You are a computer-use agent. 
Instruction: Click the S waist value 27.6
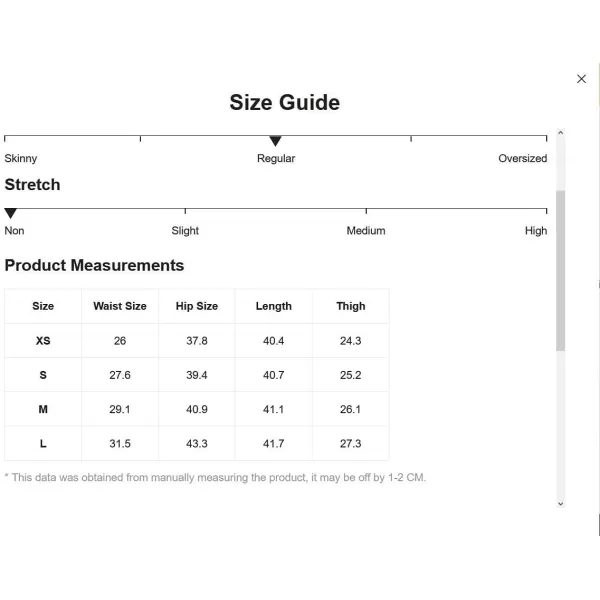coord(120,375)
